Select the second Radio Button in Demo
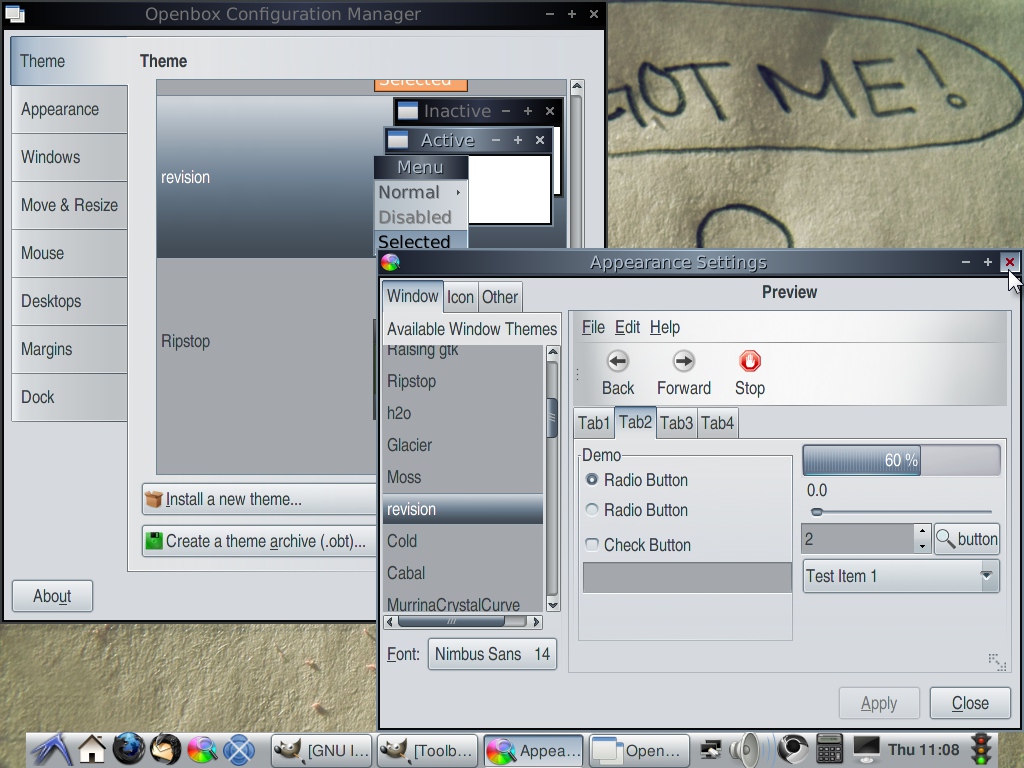 pyautogui.click(x=592, y=510)
